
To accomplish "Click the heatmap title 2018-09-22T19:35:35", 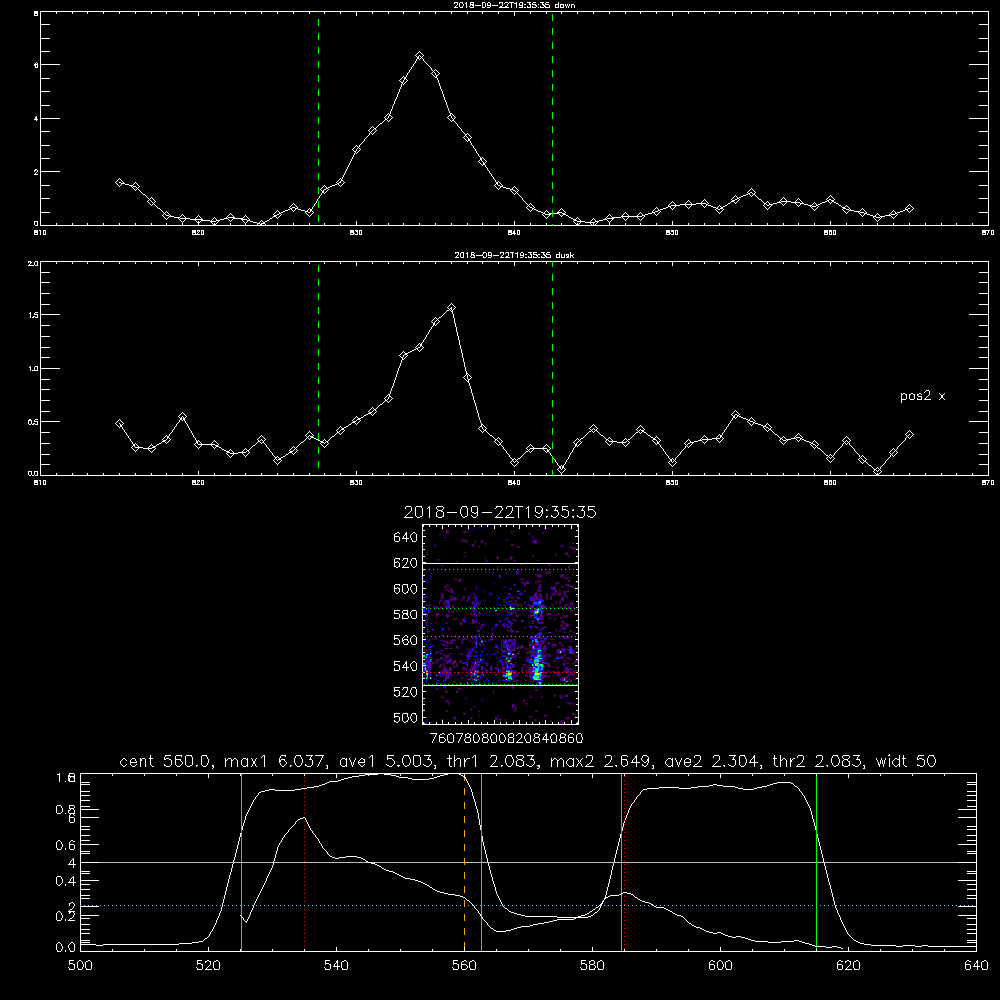I will tap(500, 512).
